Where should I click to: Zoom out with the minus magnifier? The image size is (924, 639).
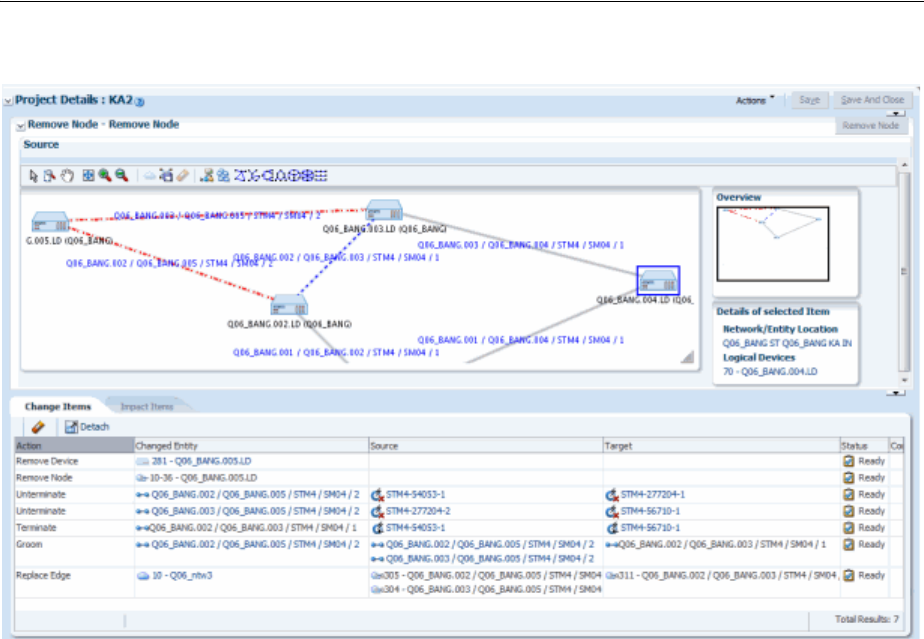tap(122, 176)
